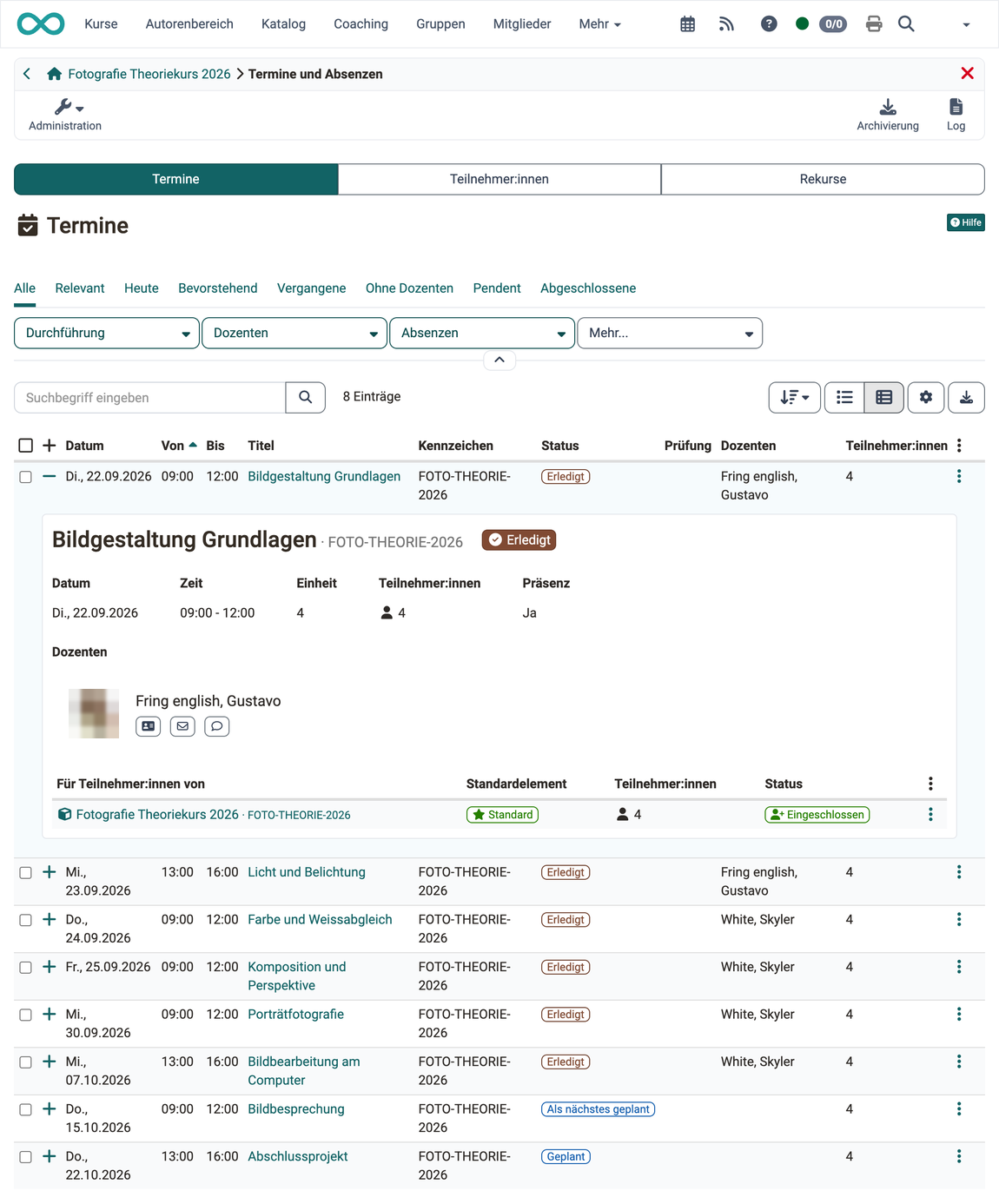The width and height of the screenshot is (999, 1204).
Task: Open the Coaching menu item
Action: 361,24
